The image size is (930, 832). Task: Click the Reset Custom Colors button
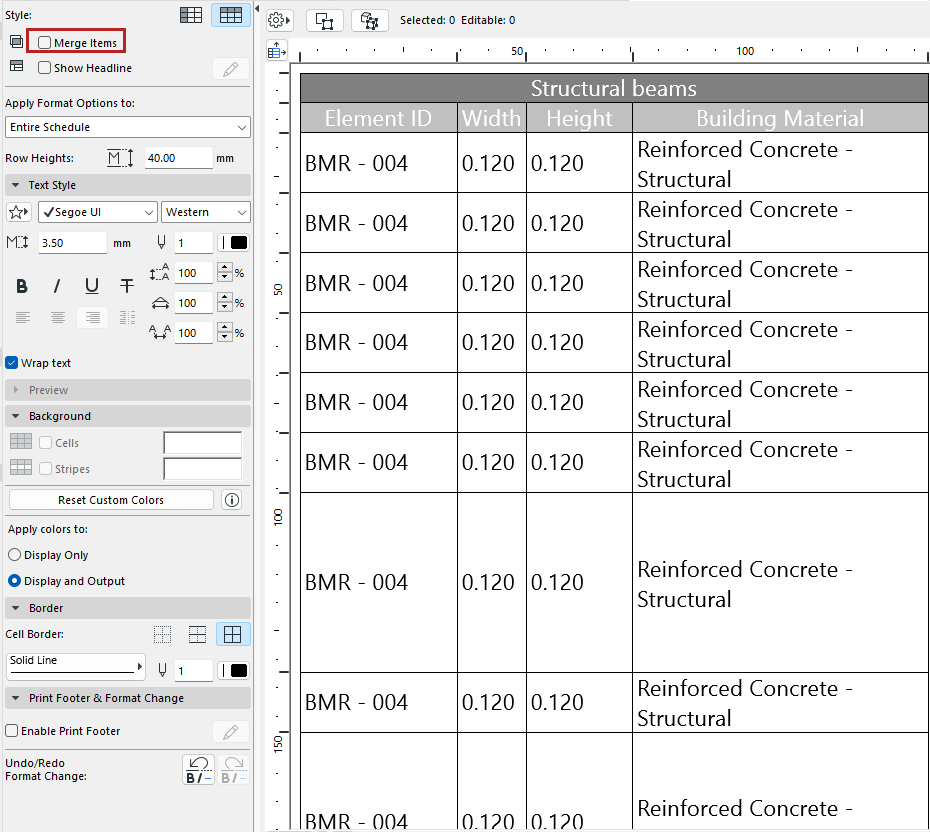coord(111,500)
